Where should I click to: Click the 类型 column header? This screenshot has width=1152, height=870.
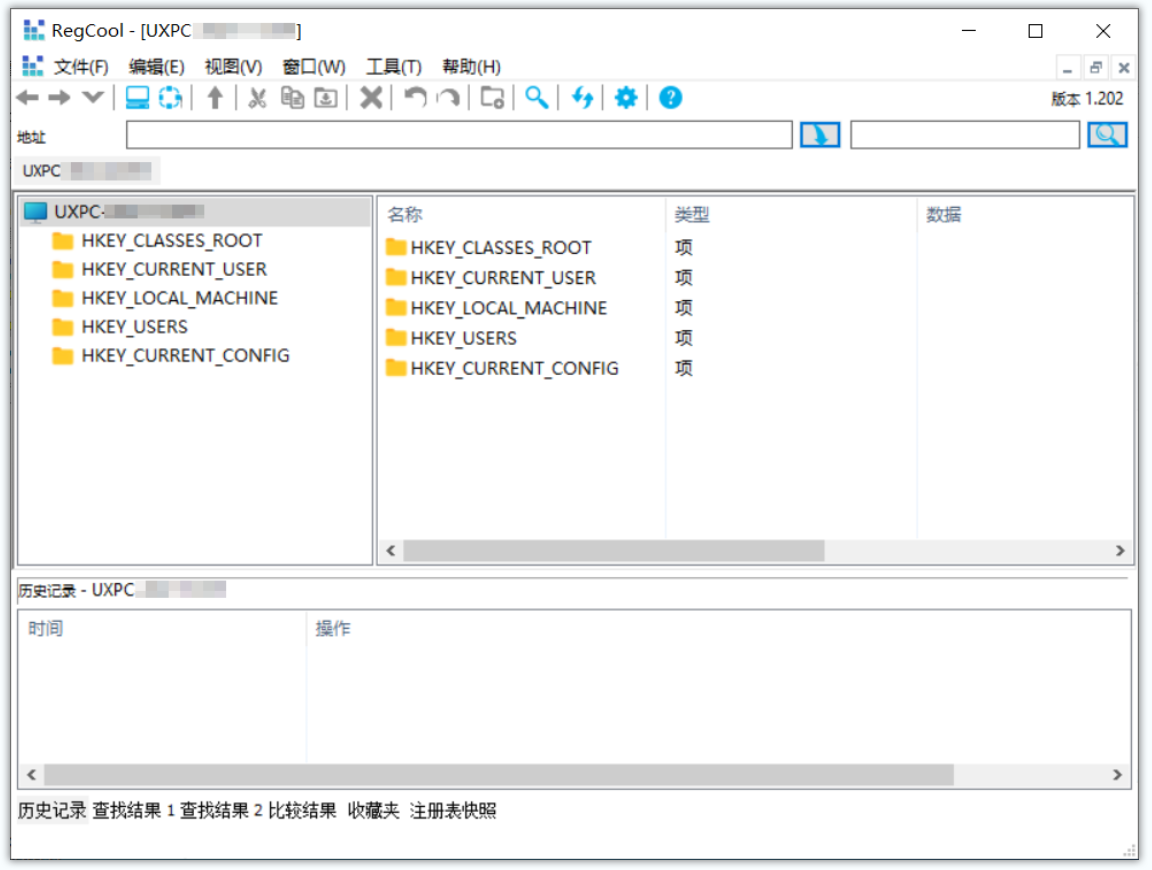791,215
